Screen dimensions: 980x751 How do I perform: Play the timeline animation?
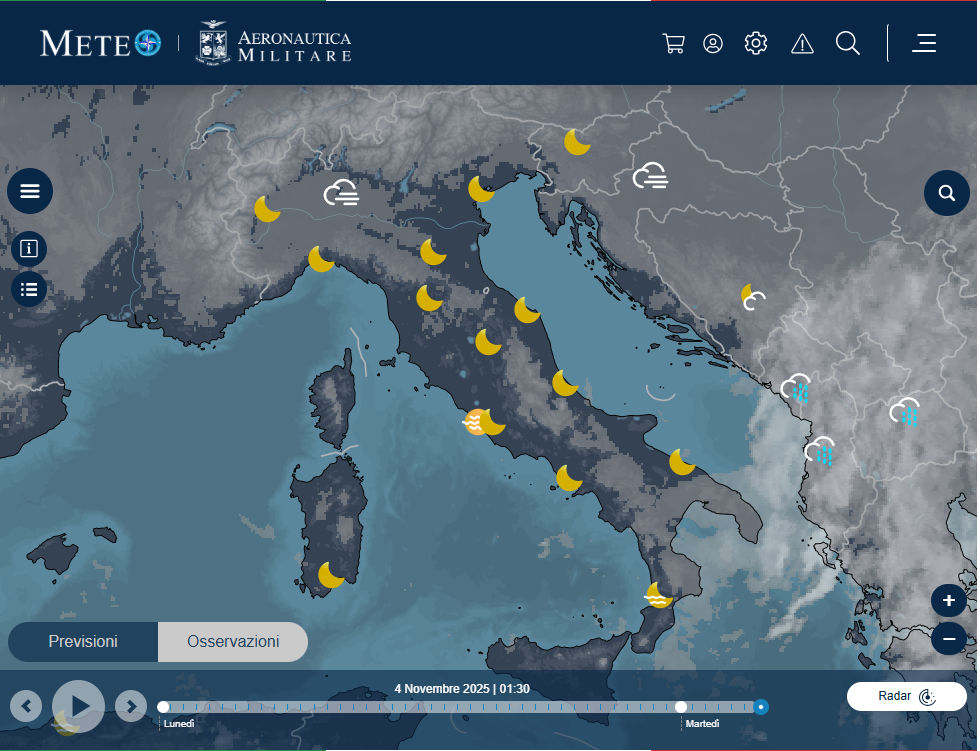coord(79,706)
